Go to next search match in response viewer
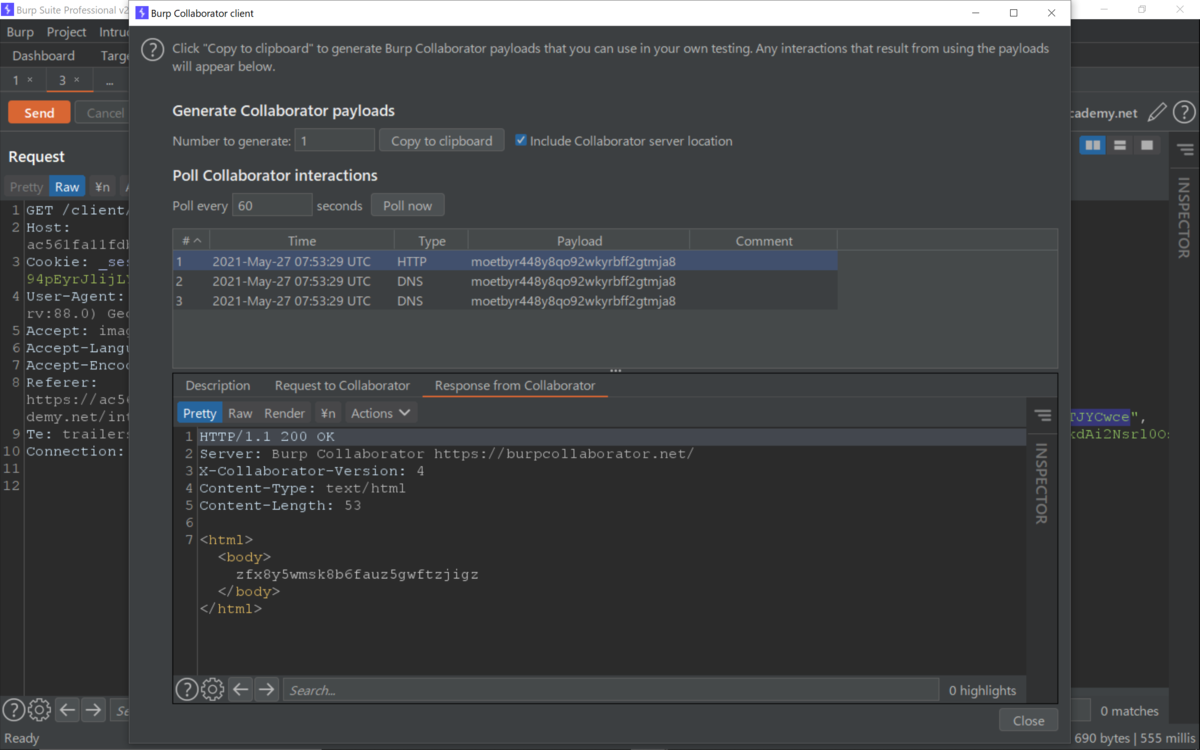The width and height of the screenshot is (1200, 750). [x=266, y=689]
